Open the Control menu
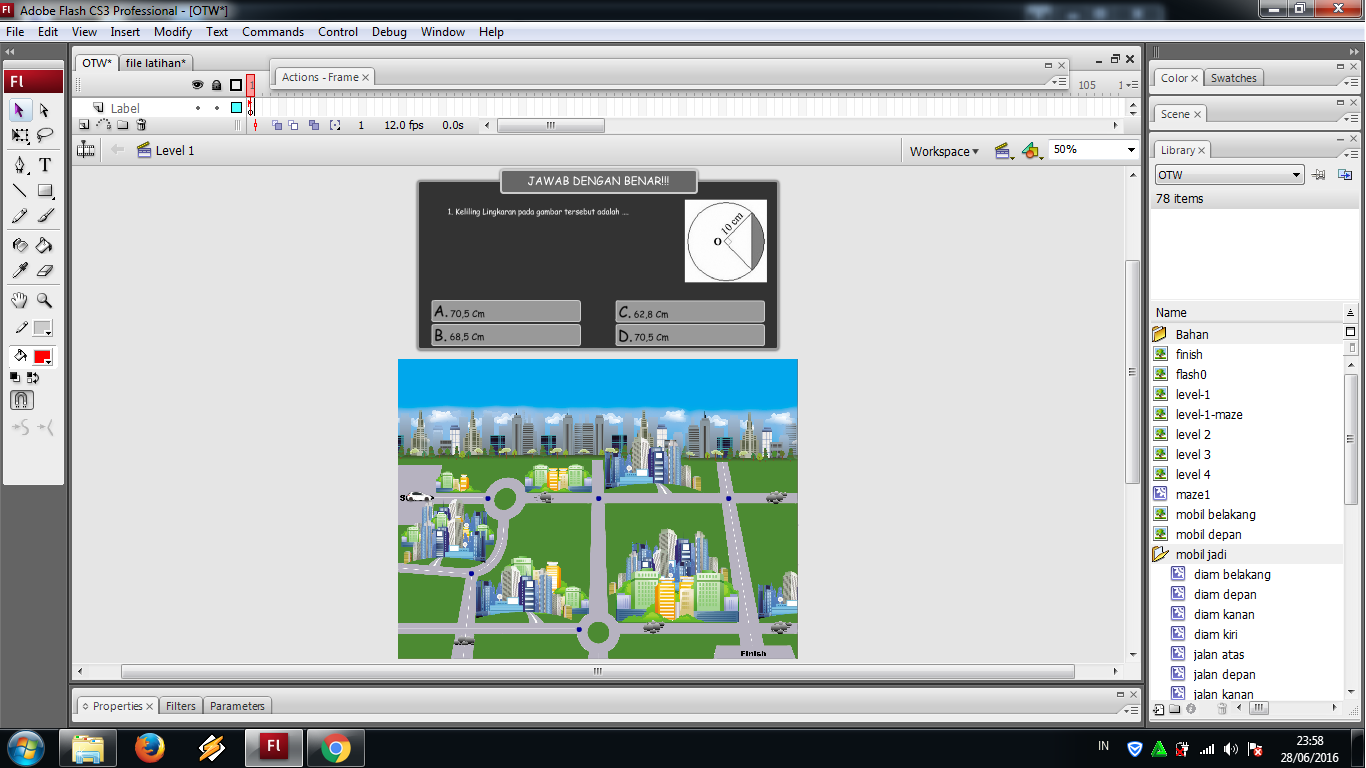 tap(338, 32)
